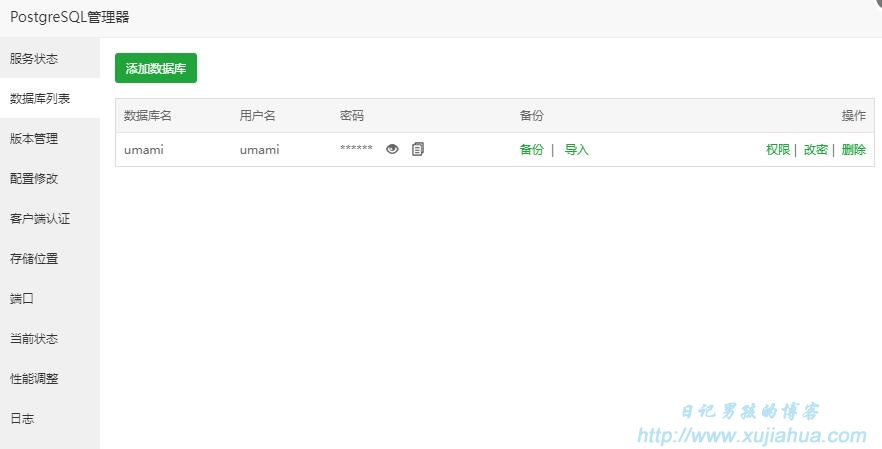Viewport: 882px width, 449px height.
Task: Select the 数据库列表 tab
Action: (x=50, y=98)
